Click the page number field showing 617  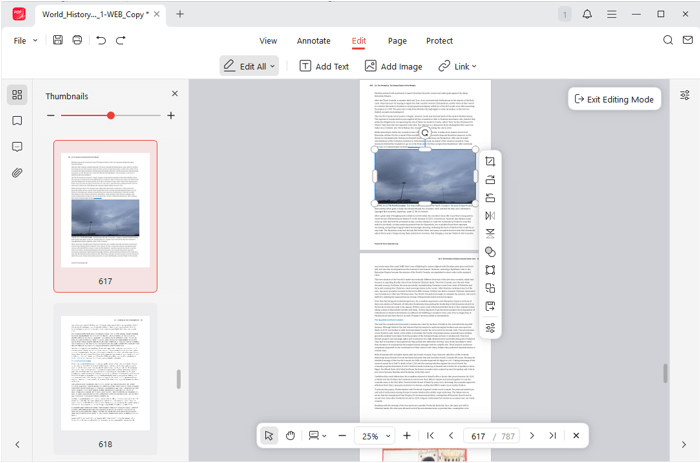point(479,436)
